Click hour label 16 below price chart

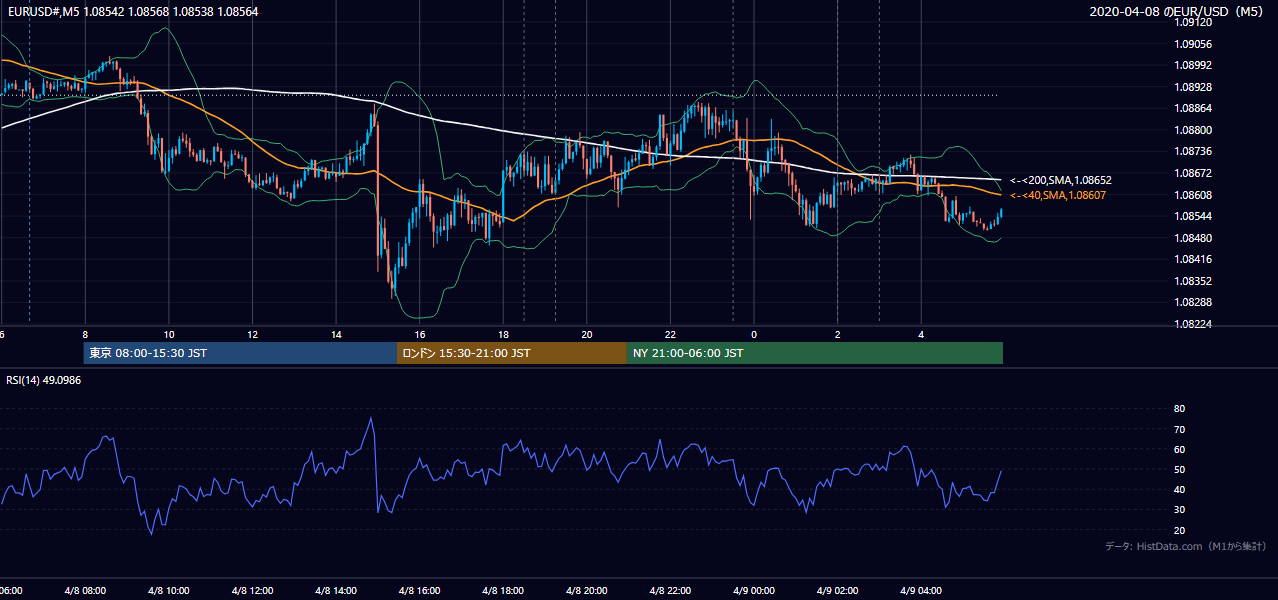420,335
